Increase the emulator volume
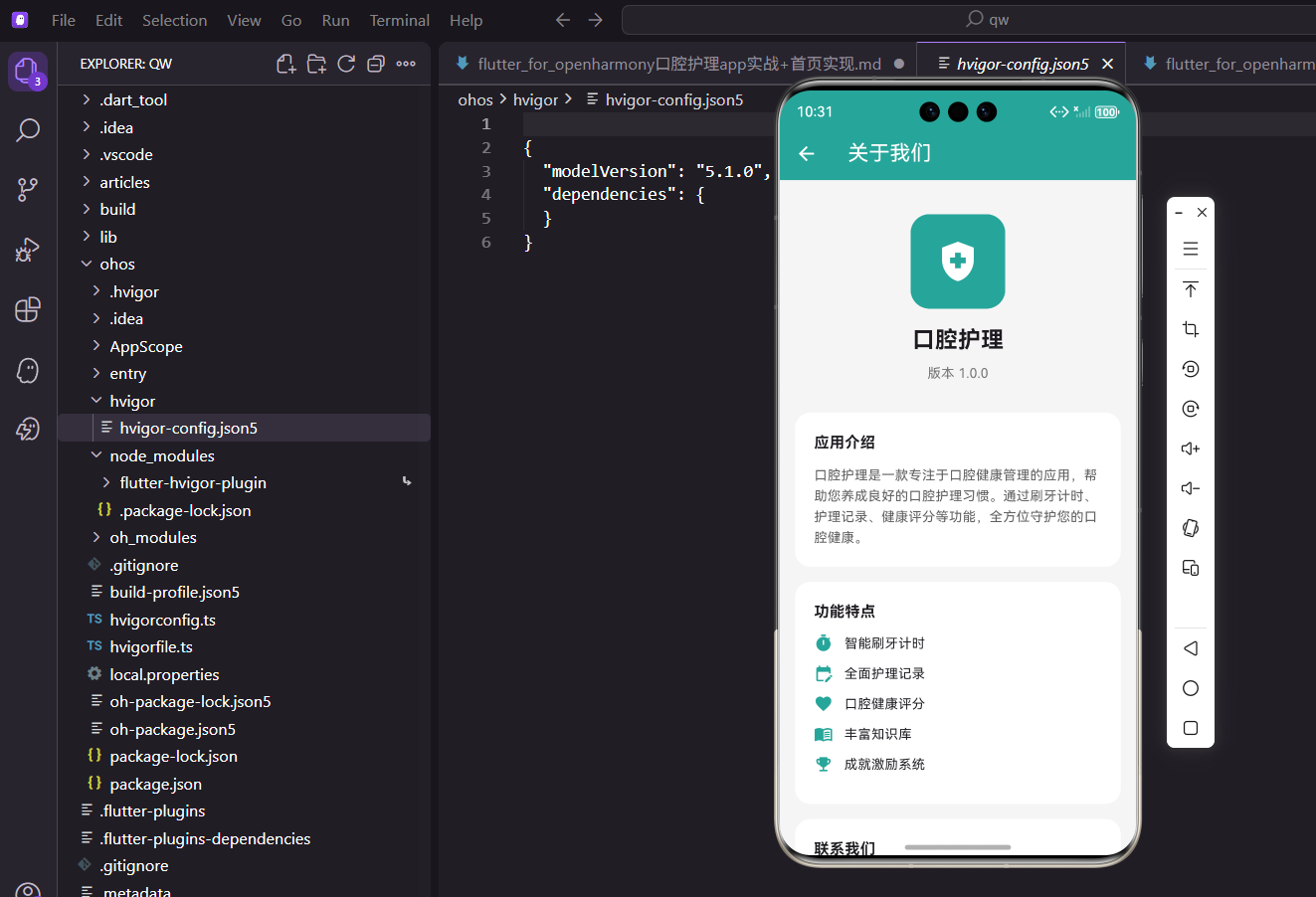 (1190, 448)
